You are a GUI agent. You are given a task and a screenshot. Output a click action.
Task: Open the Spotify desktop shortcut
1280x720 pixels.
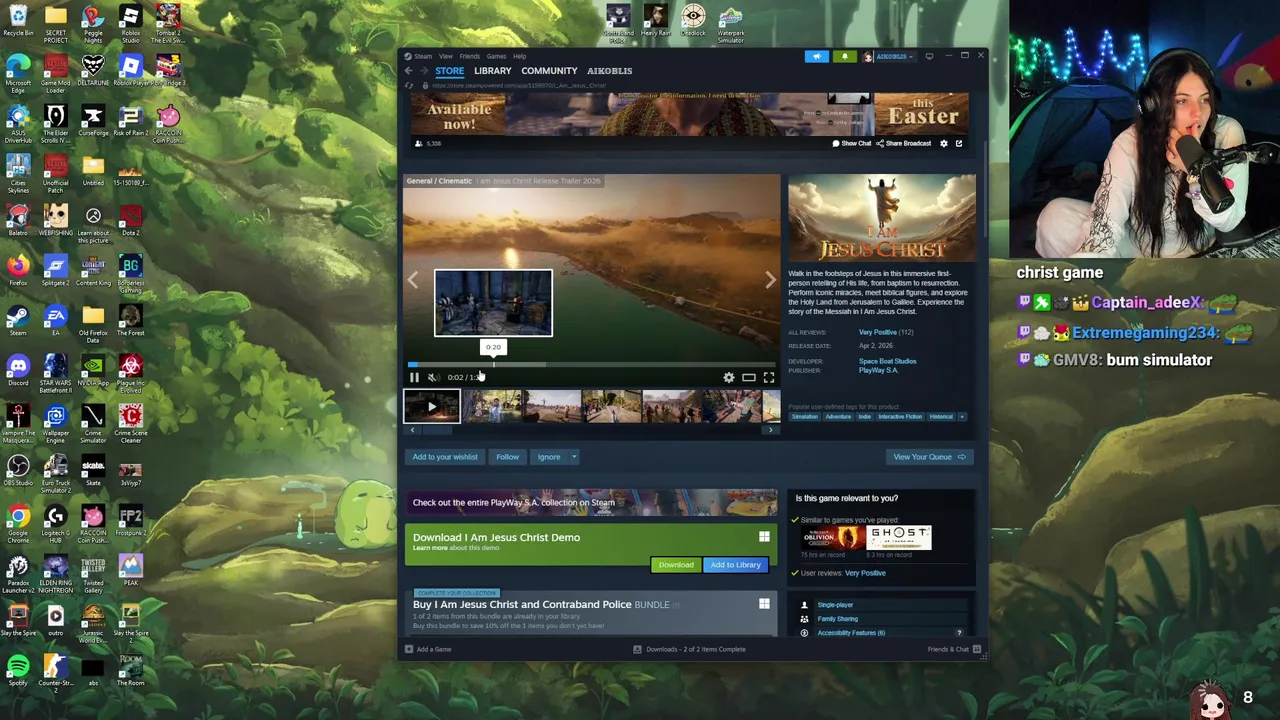18,669
